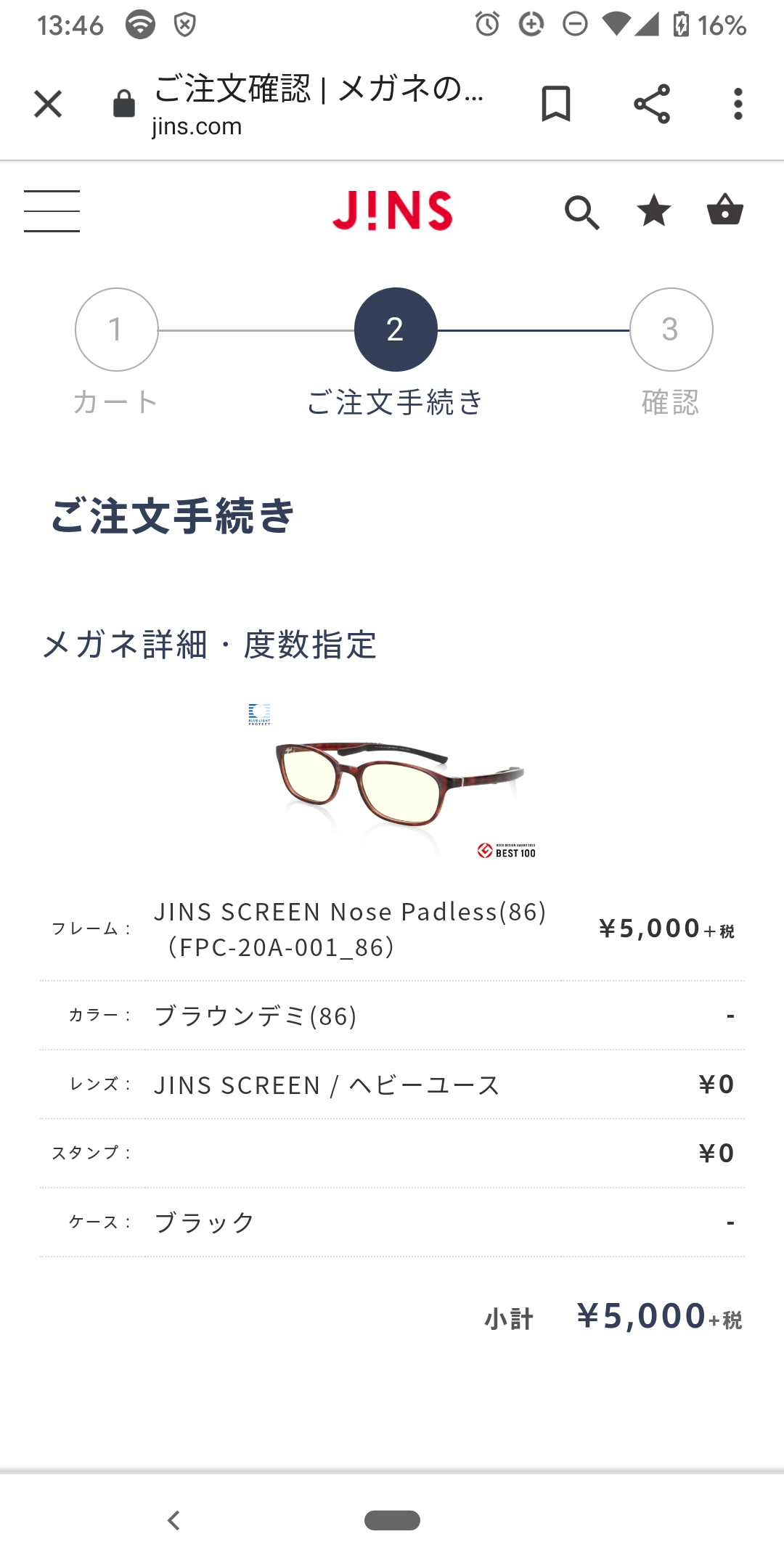Share the page via share icon
This screenshot has width=784, height=1568.
652,104
